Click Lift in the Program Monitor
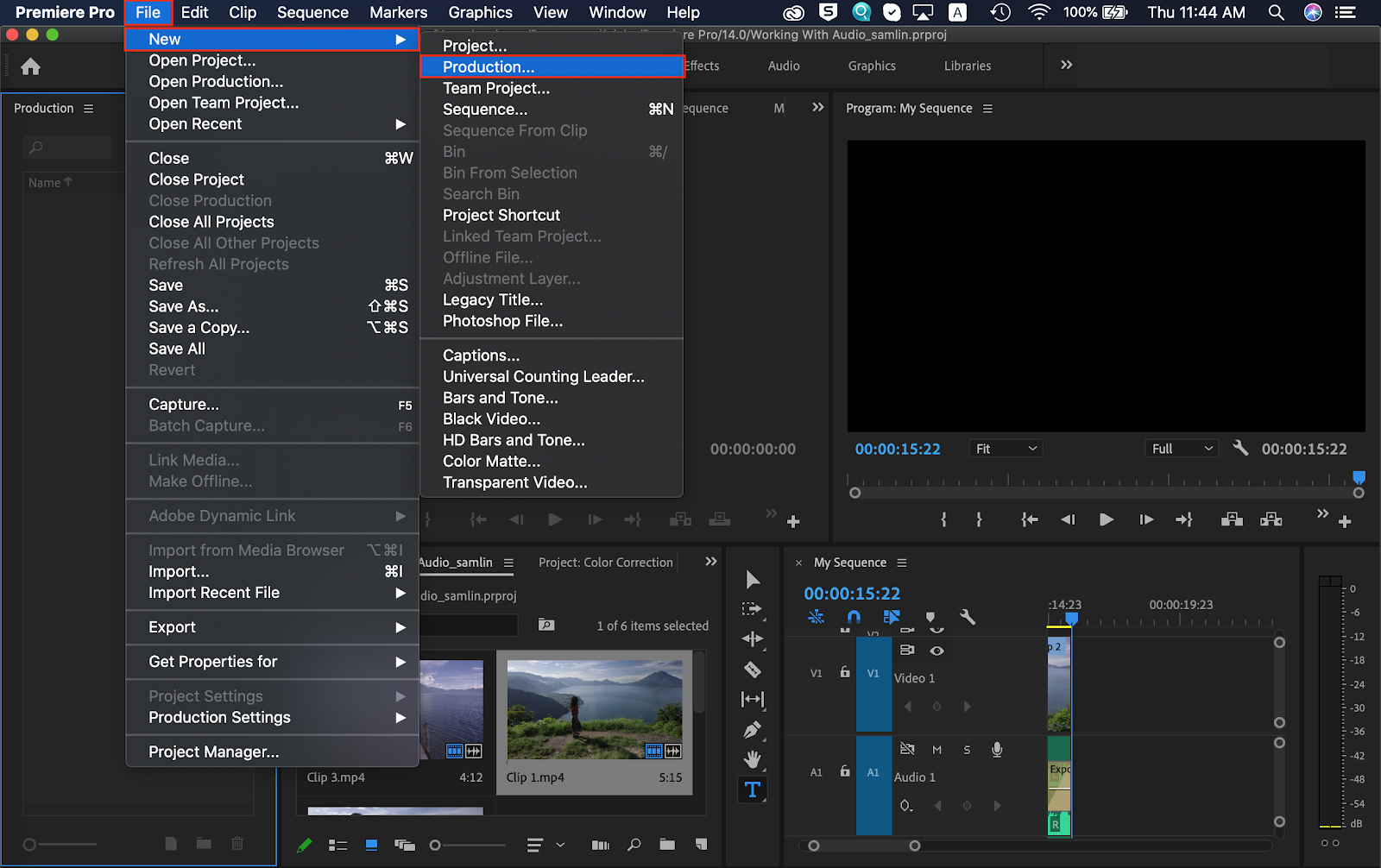 [1233, 519]
